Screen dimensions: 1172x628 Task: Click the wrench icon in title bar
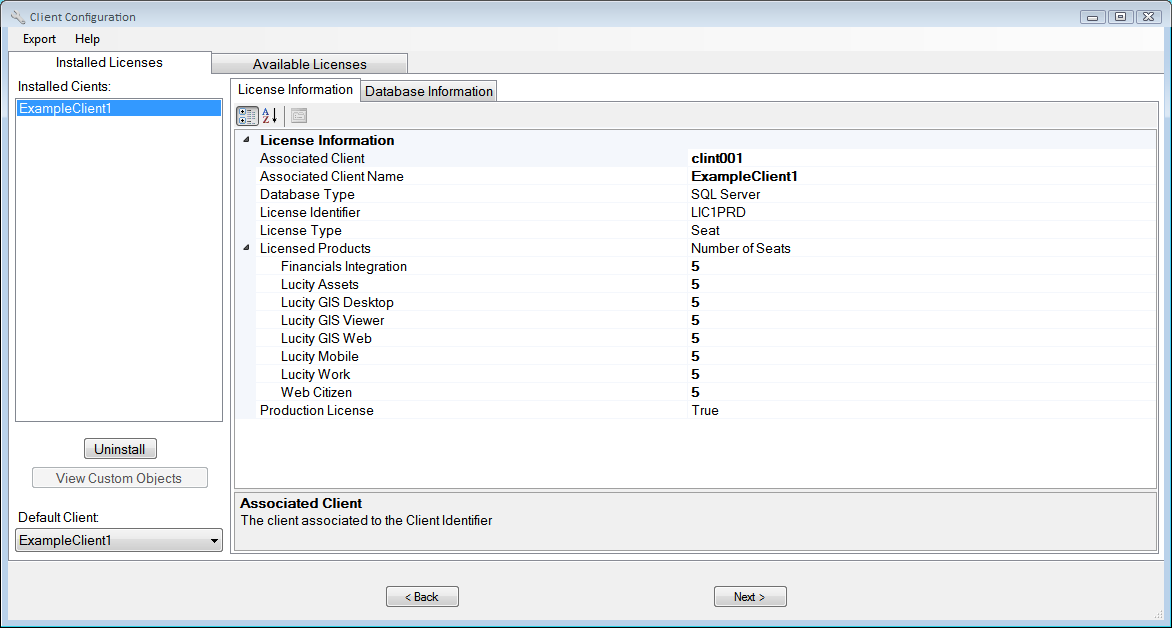17,17
